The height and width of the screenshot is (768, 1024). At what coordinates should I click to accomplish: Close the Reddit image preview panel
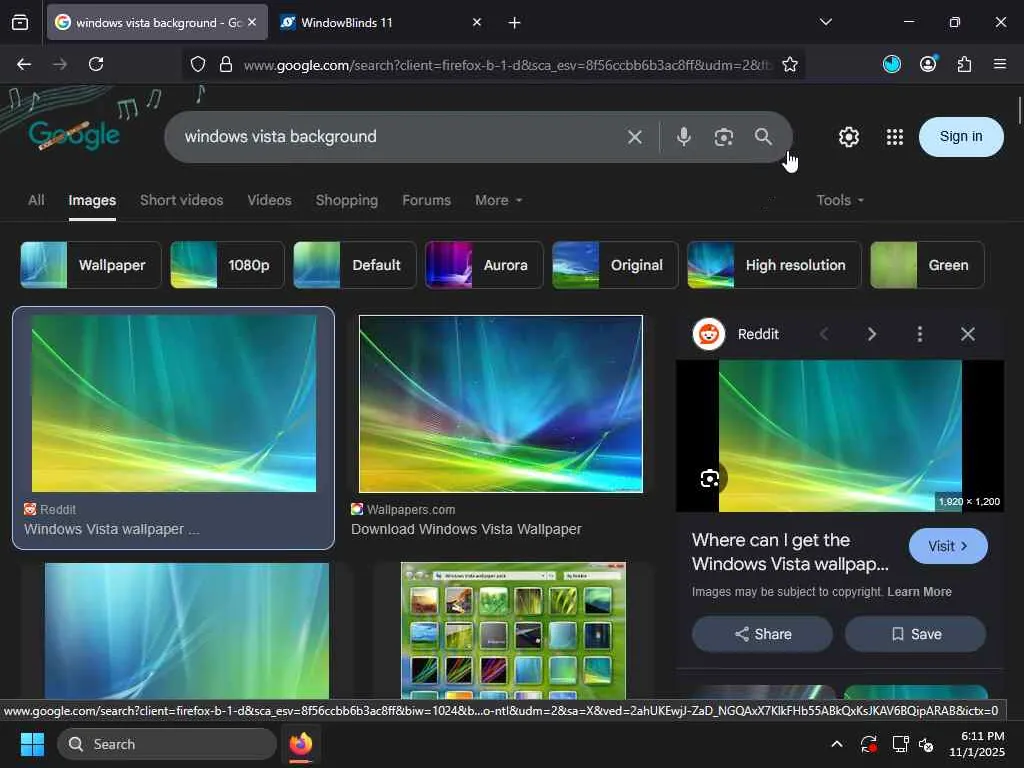(968, 334)
